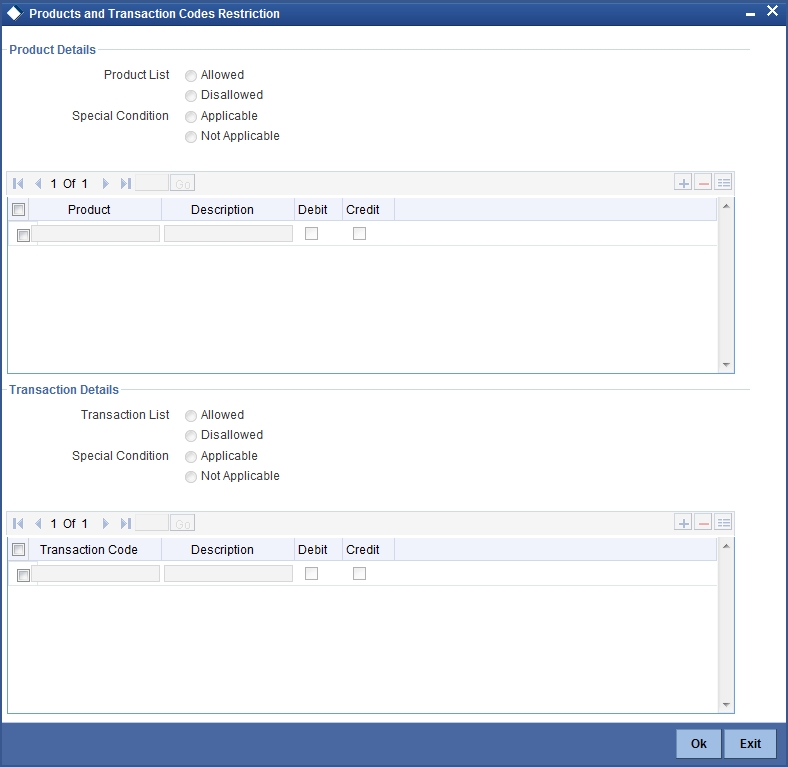
Task: Close the Products and Transaction Codes window
Action: tap(772, 11)
